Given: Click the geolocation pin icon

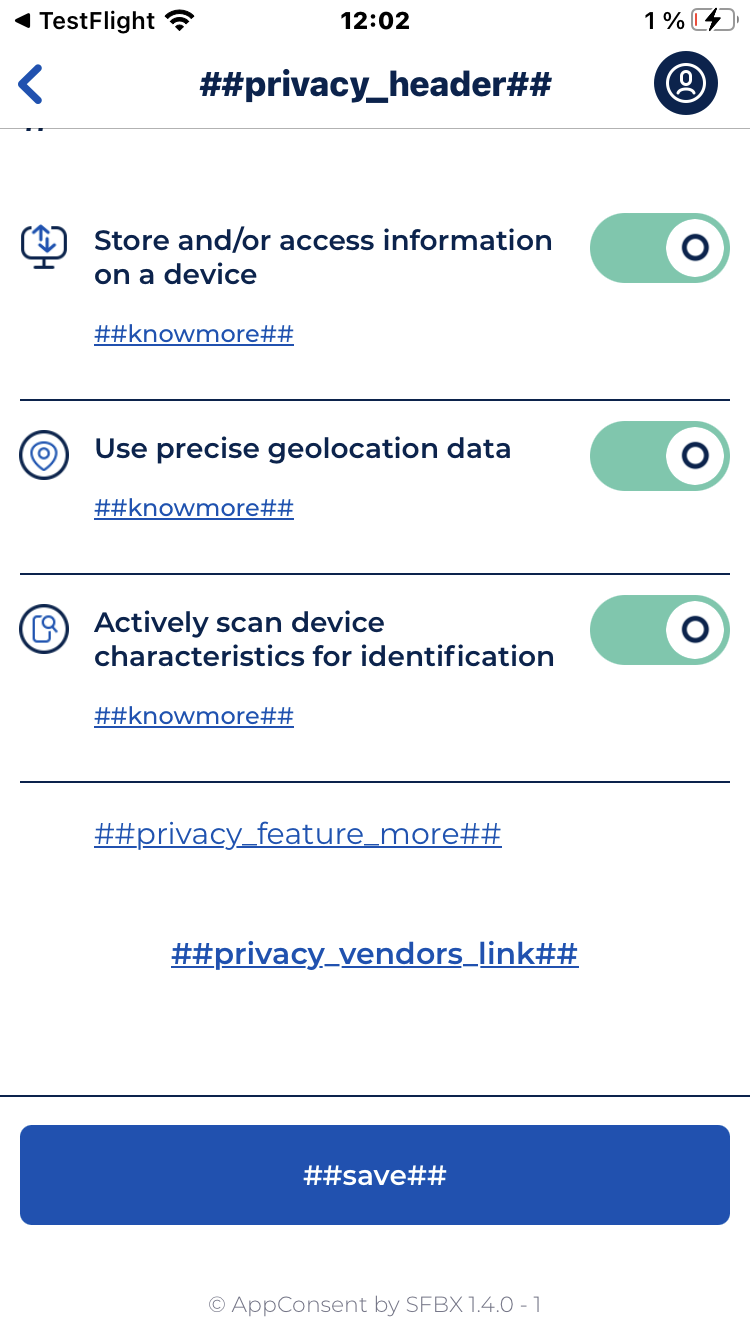Looking at the screenshot, I should click(x=44, y=455).
